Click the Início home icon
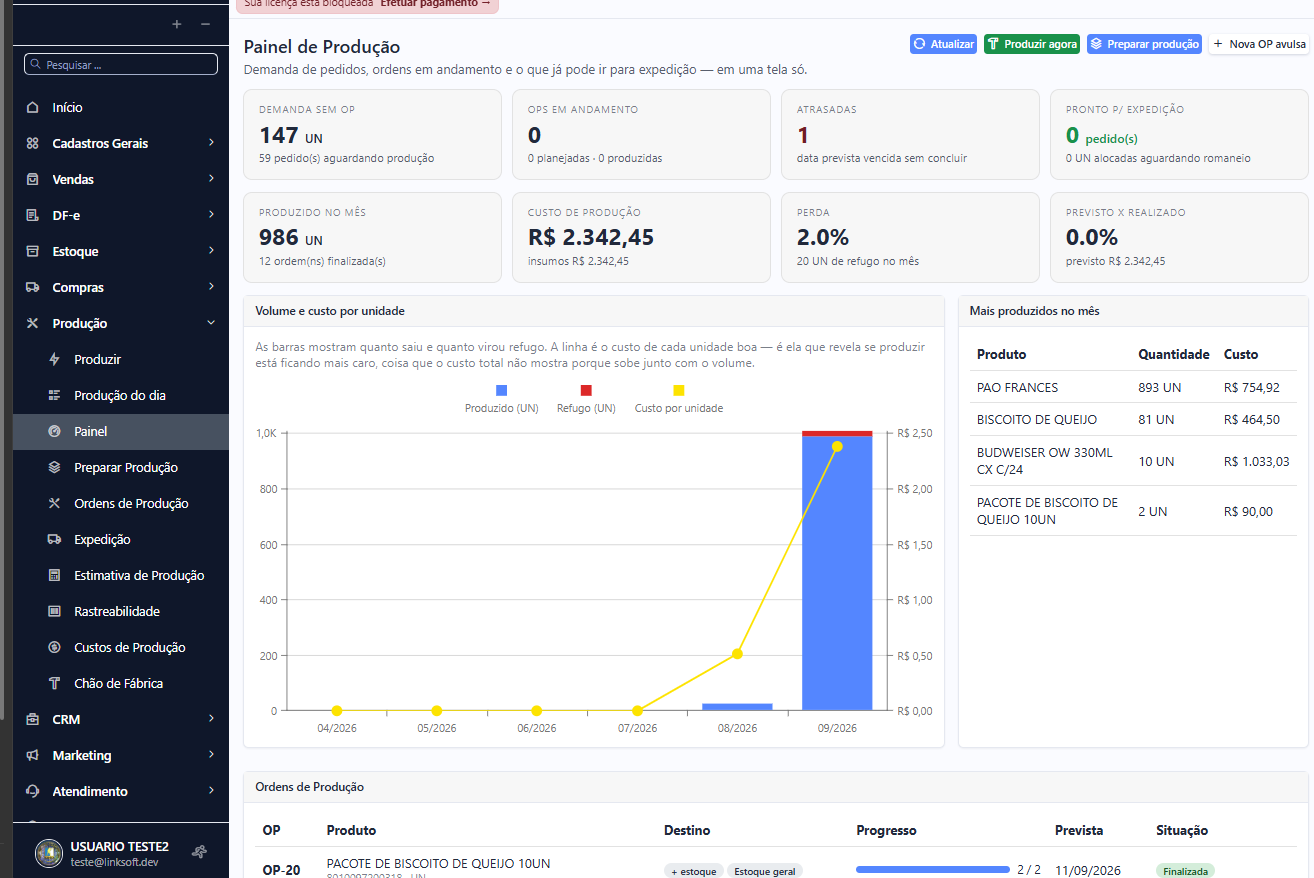 click(x=33, y=107)
